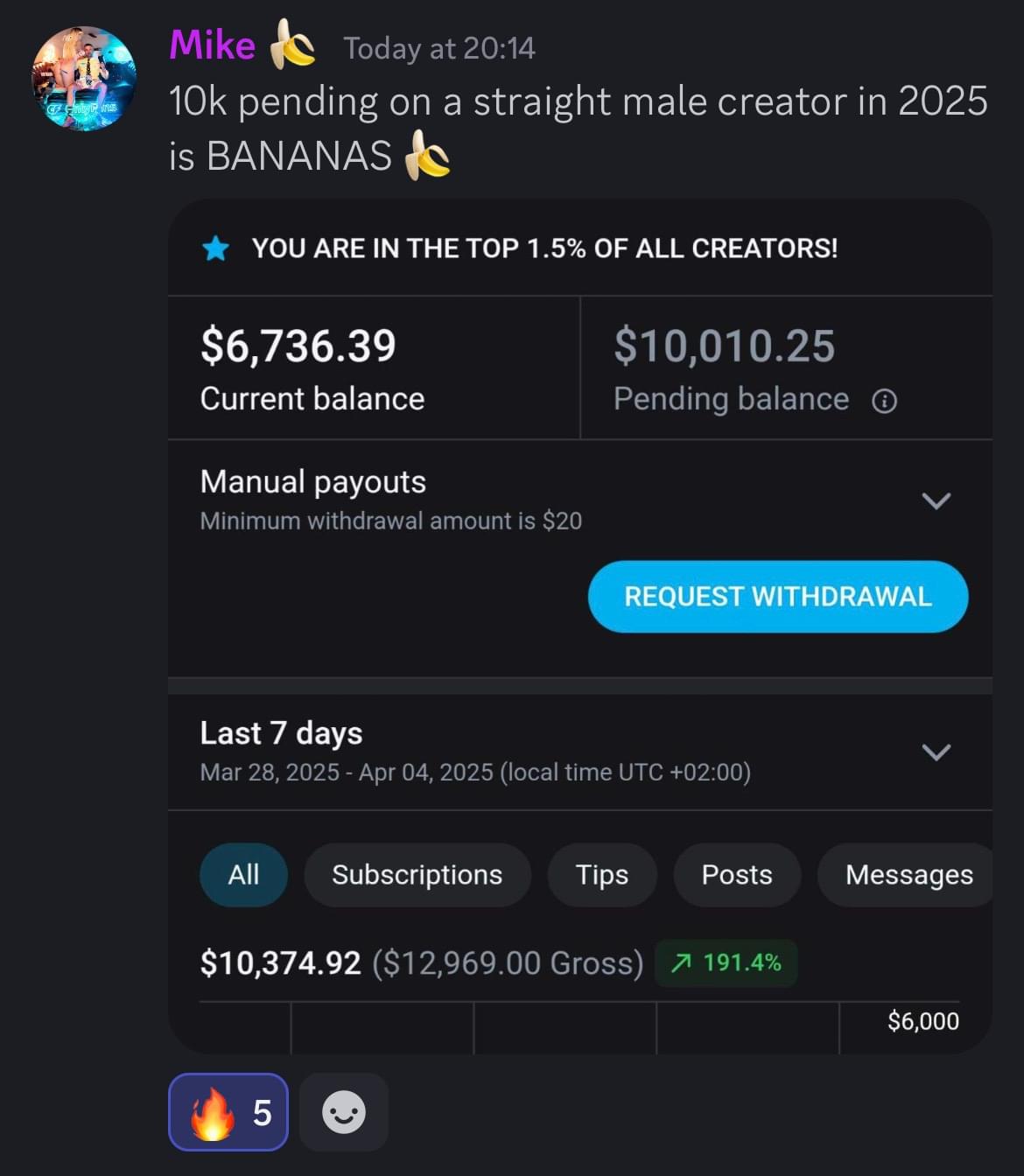View the Messages earnings tab
The height and width of the screenshot is (1176, 1024).
pos(908,874)
